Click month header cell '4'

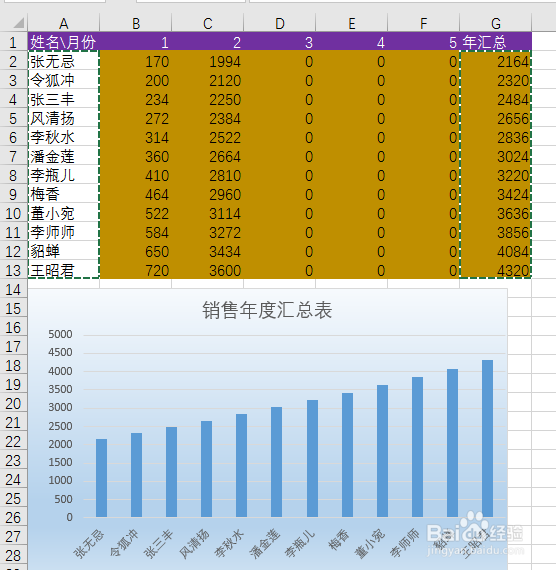coord(352,42)
